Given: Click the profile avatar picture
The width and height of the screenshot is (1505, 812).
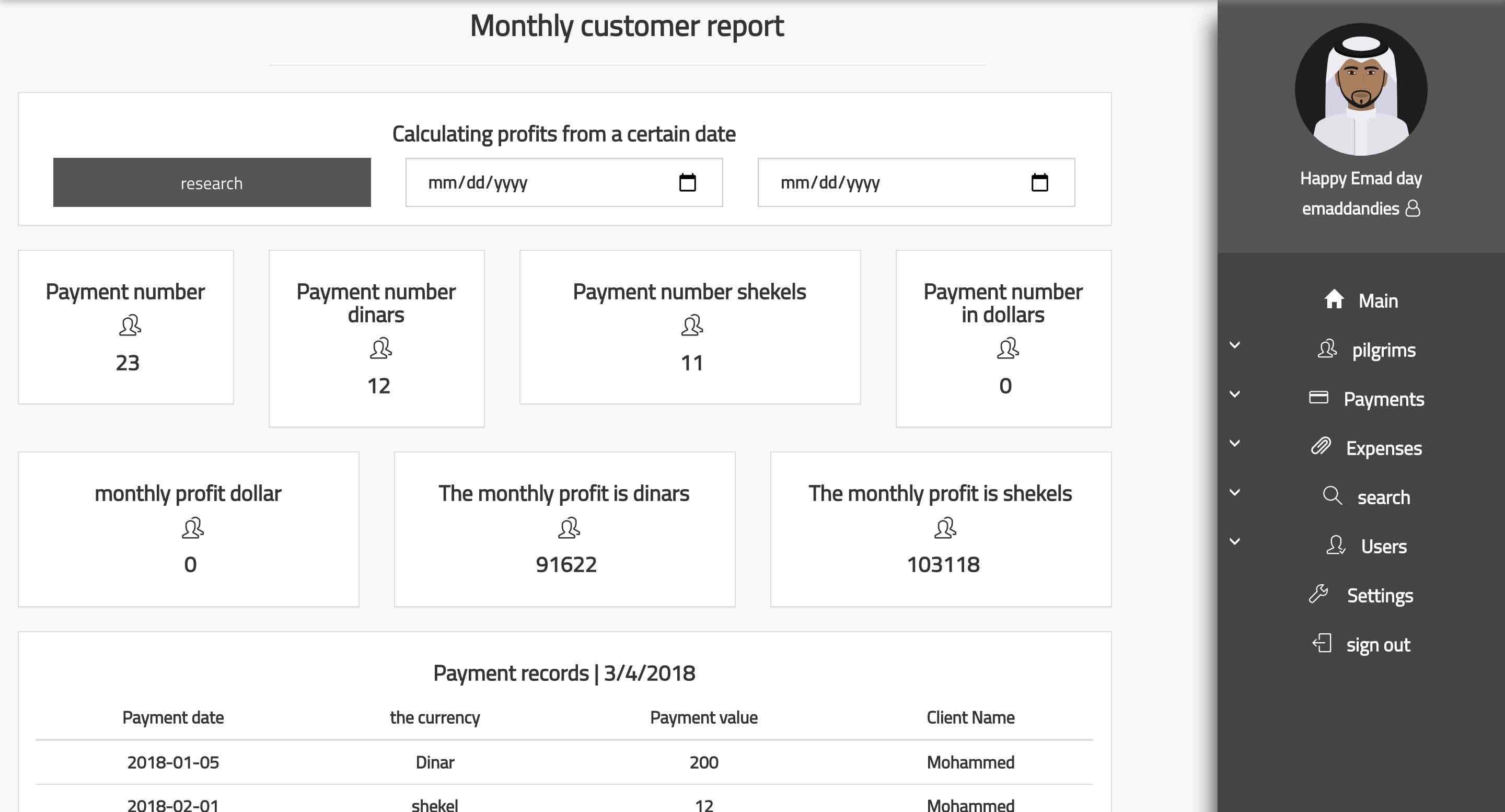Looking at the screenshot, I should (1361, 89).
